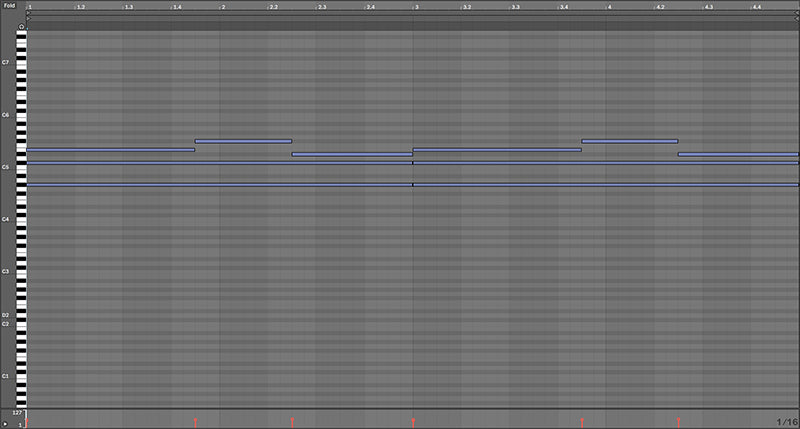The width and height of the screenshot is (800, 429).
Task: Click the 1/16 grid size label
Action: (x=786, y=422)
